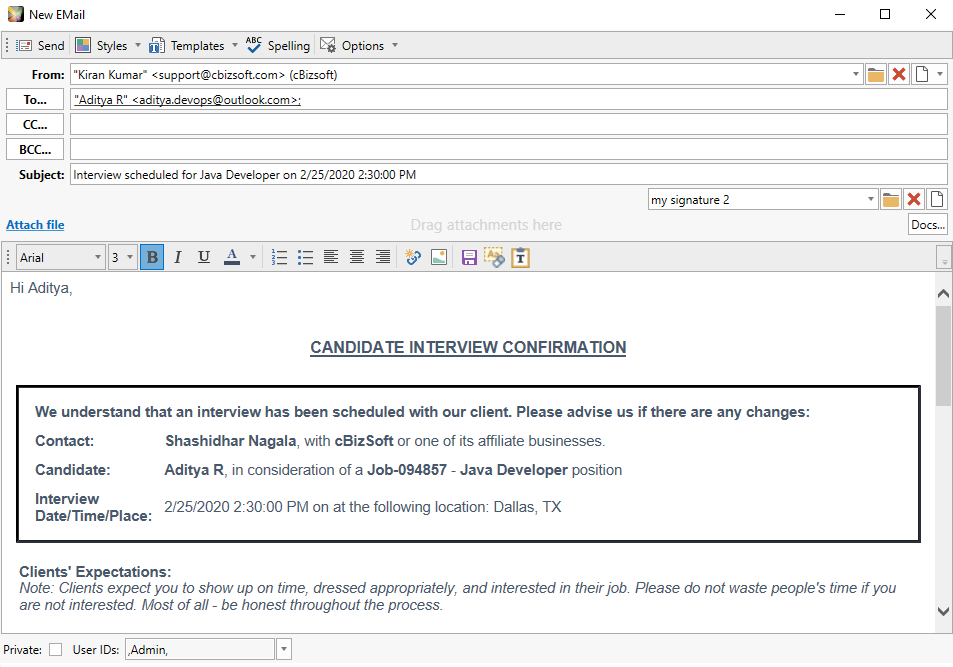This screenshot has height=667, width=953.
Task: Click the CC... button
Action: (x=35, y=125)
